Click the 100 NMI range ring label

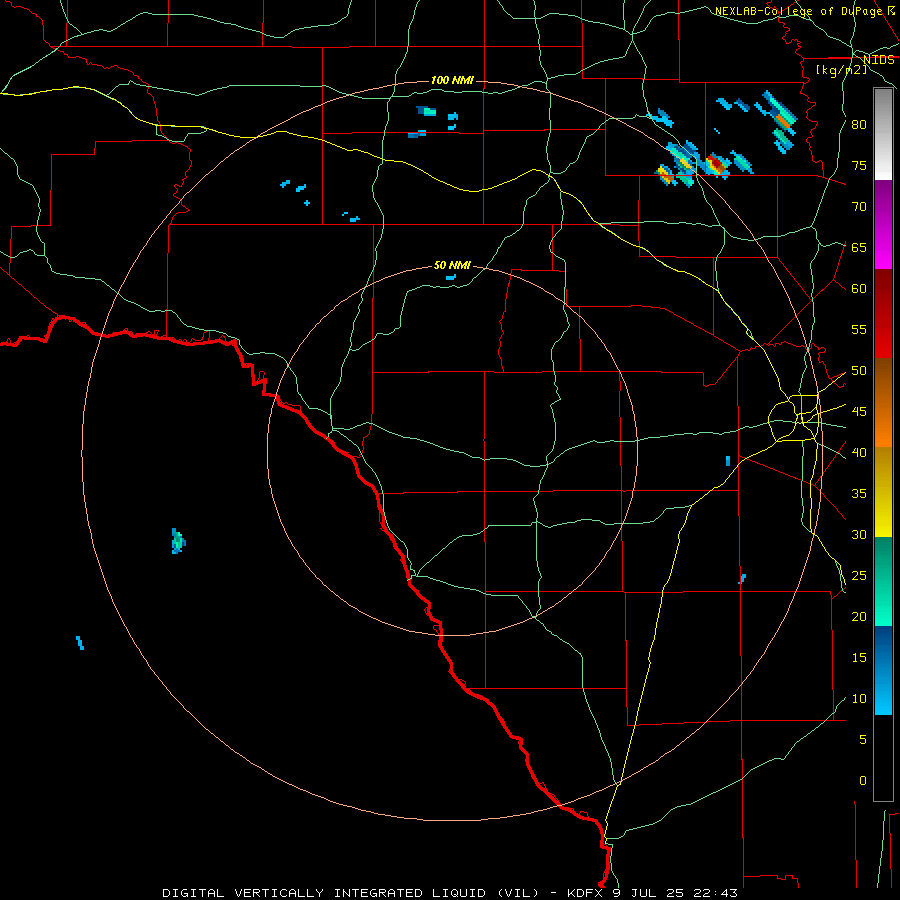(452, 80)
